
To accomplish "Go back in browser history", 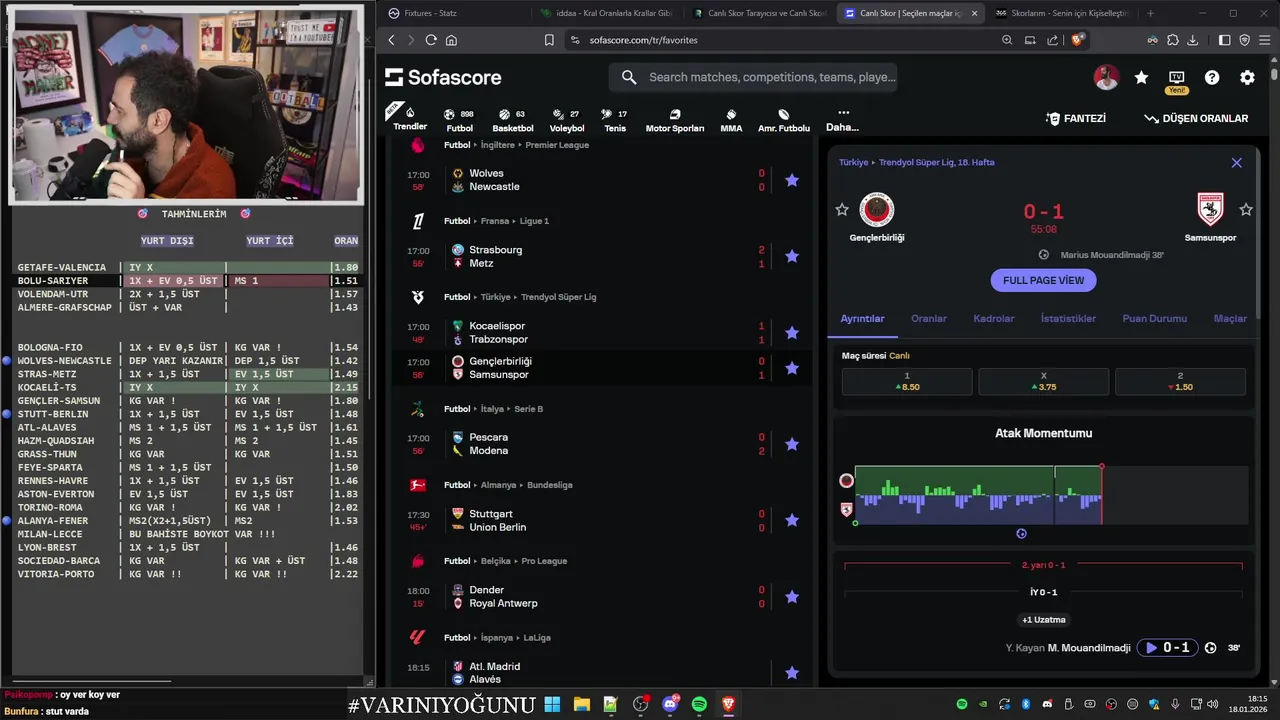I will click(391, 40).
